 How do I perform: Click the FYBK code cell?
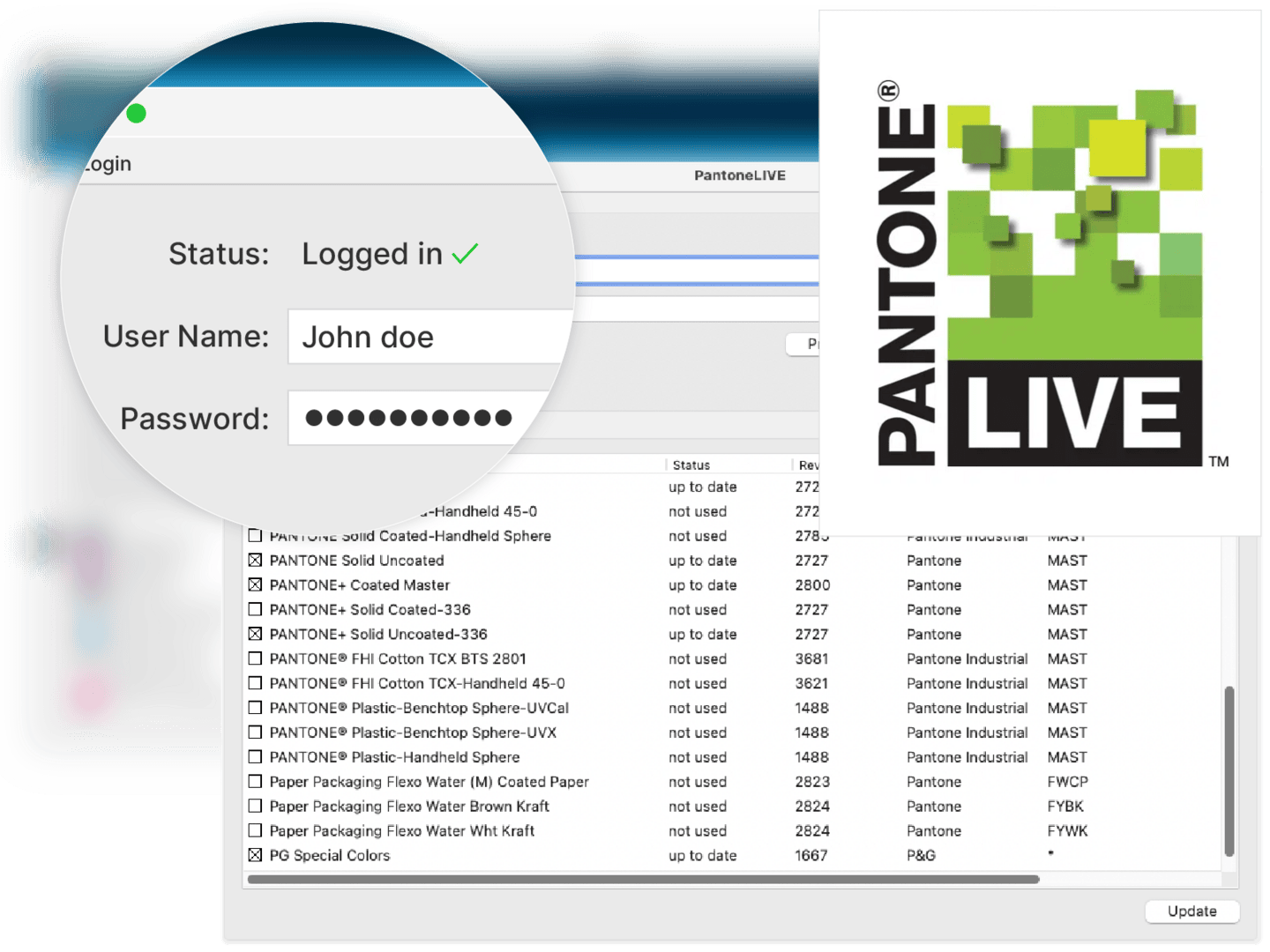coord(1065,807)
